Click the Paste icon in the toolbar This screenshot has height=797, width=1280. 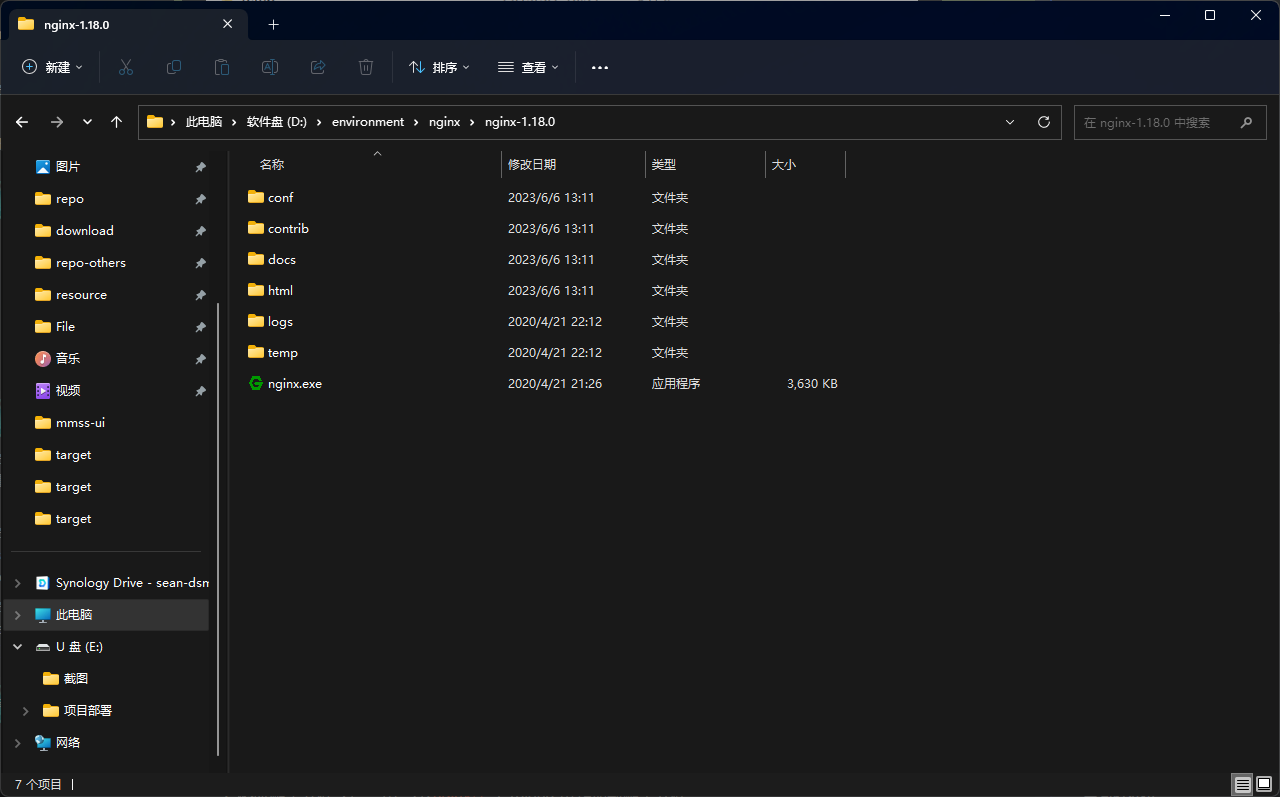point(221,67)
